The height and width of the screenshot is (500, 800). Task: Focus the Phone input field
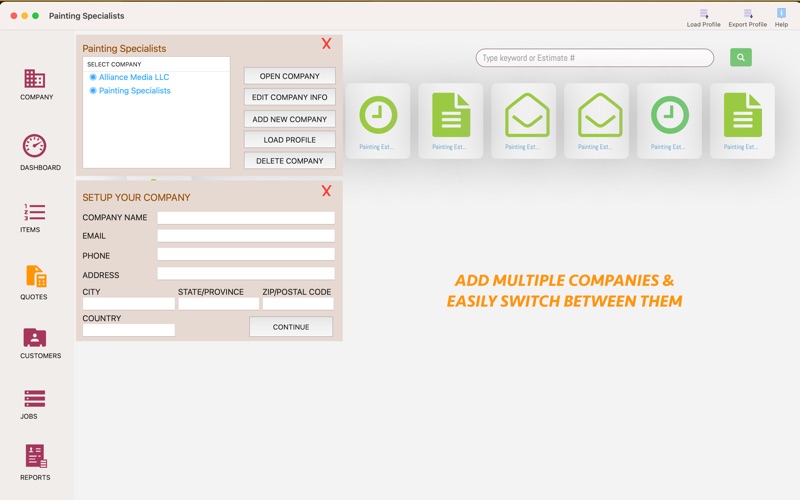click(x=246, y=254)
